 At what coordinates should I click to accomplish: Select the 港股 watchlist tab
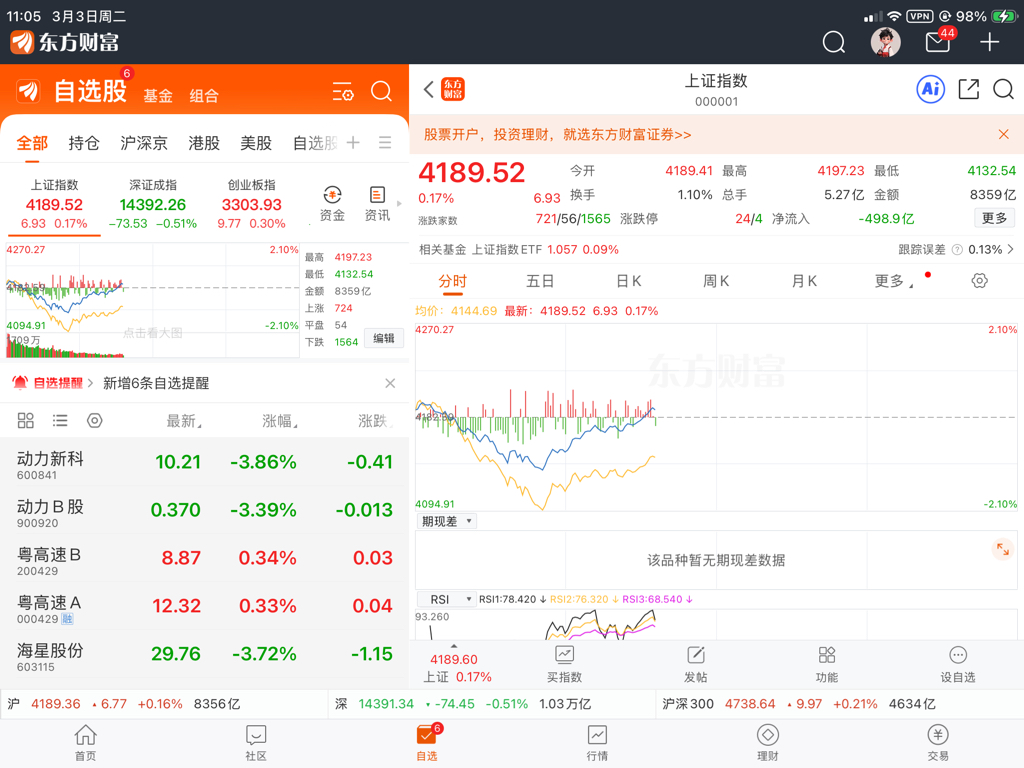(204, 143)
